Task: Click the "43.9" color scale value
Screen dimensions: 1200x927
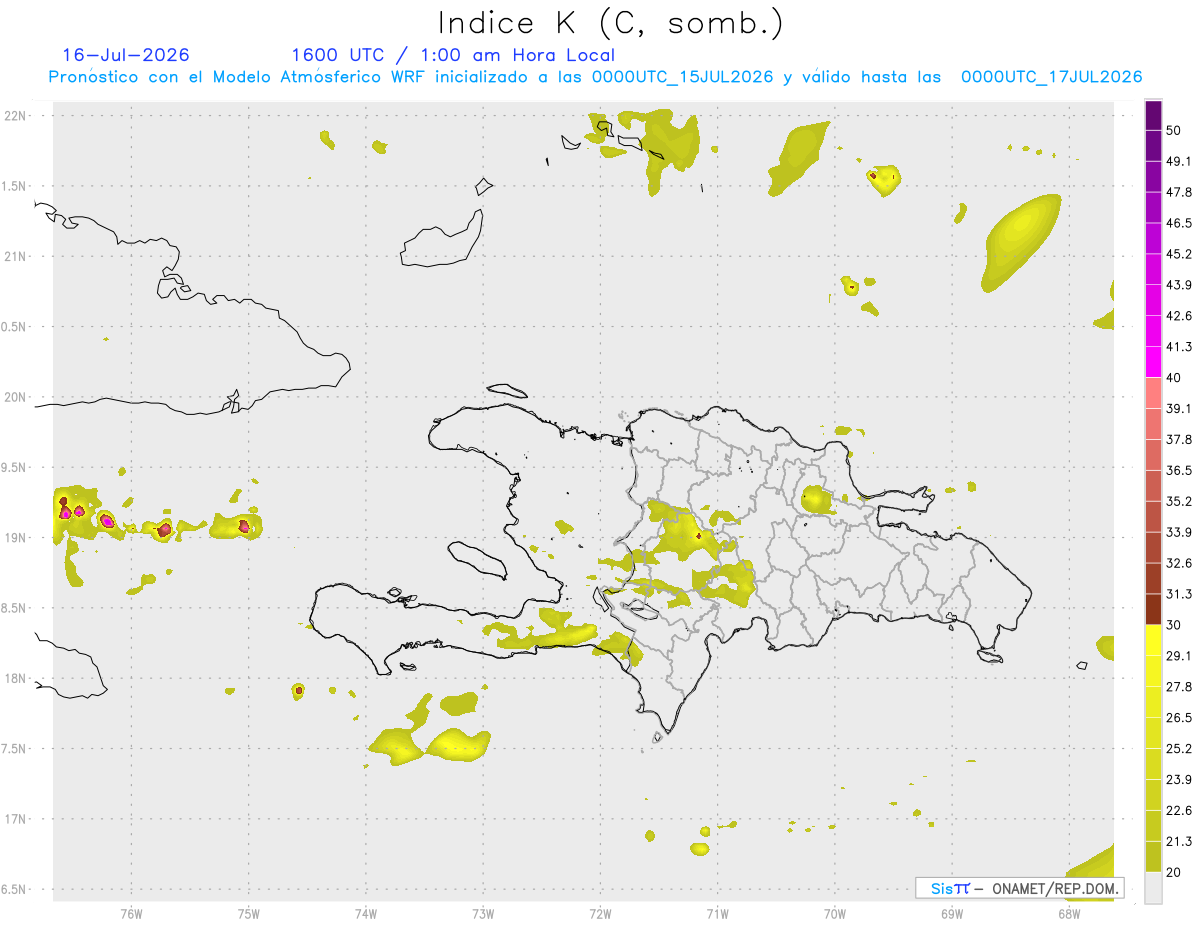Action: 1180,285
